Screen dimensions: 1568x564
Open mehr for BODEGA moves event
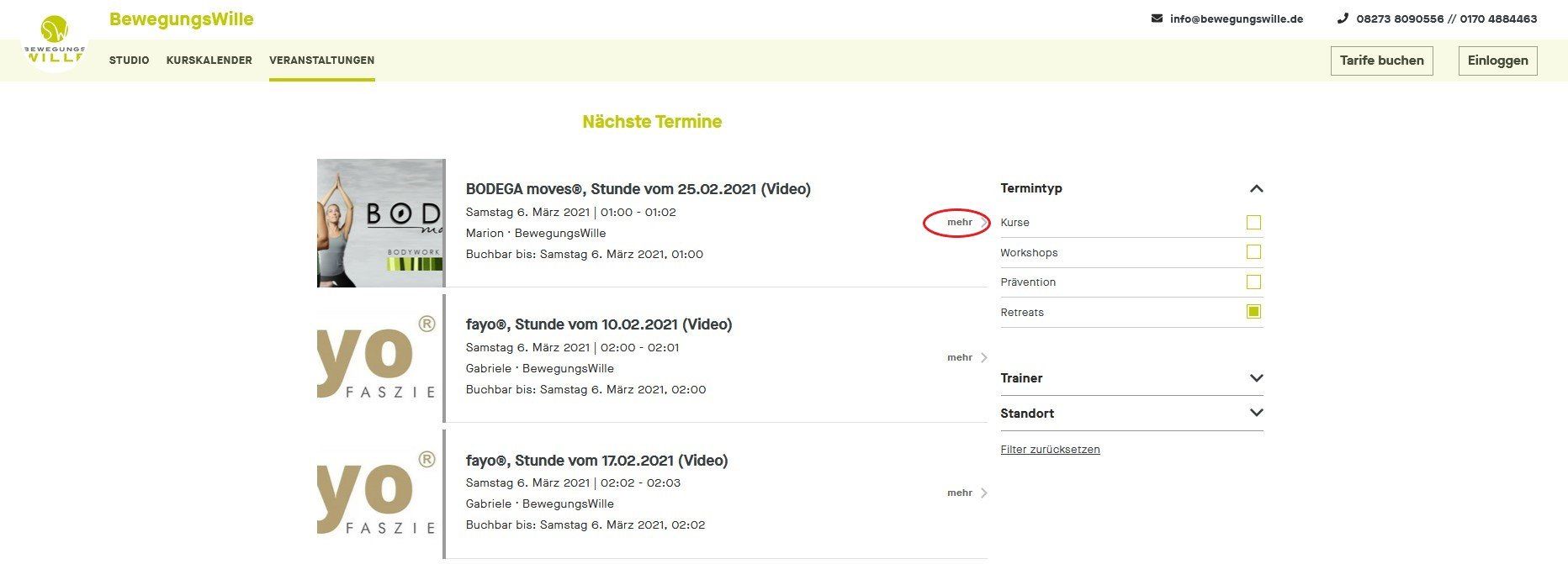pyautogui.click(x=960, y=223)
